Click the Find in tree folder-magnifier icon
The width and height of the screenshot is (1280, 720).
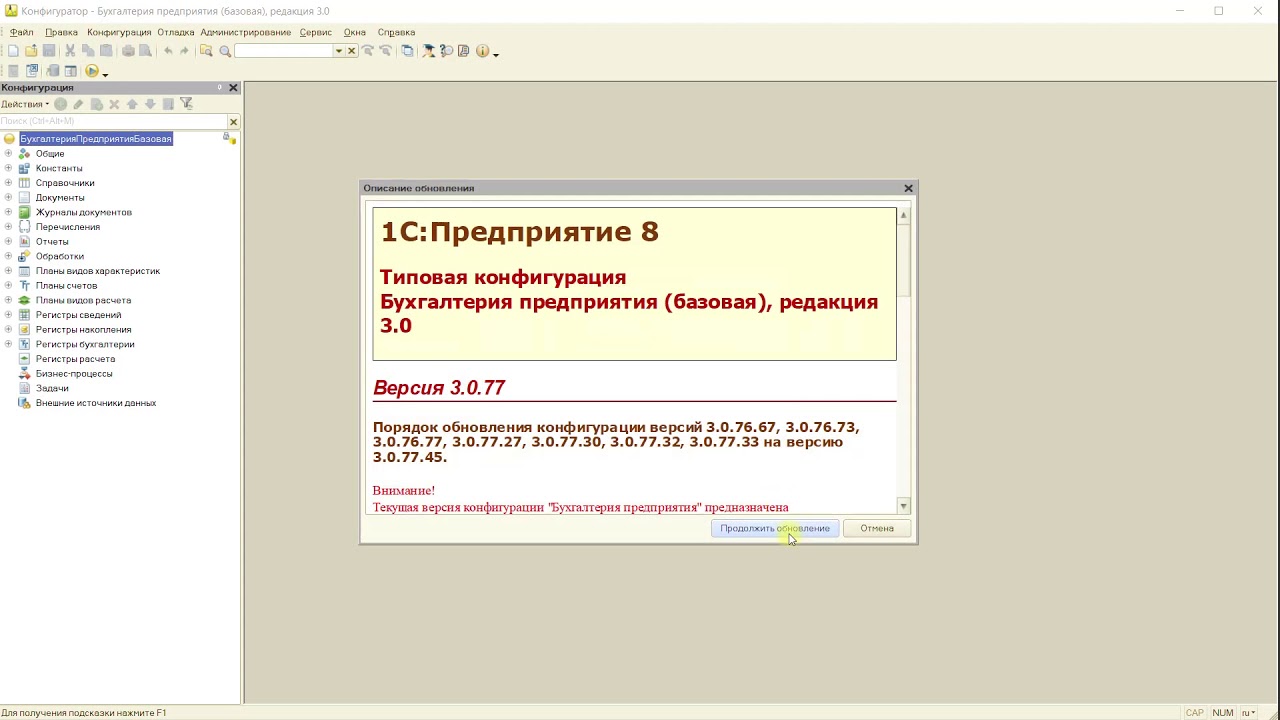206,51
